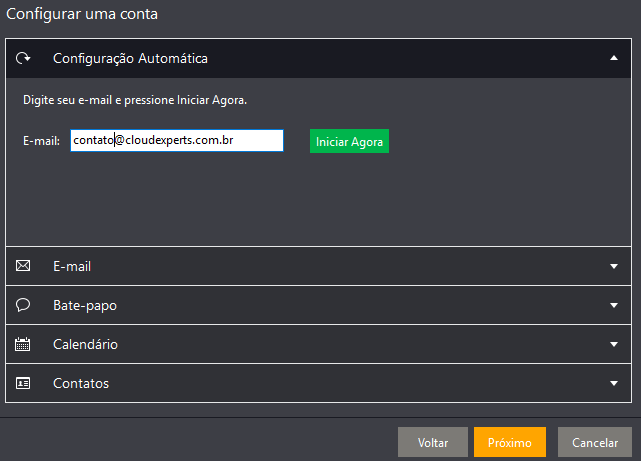Start setup with Iniciar Agora button
641x461 pixels.
coord(349,141)
